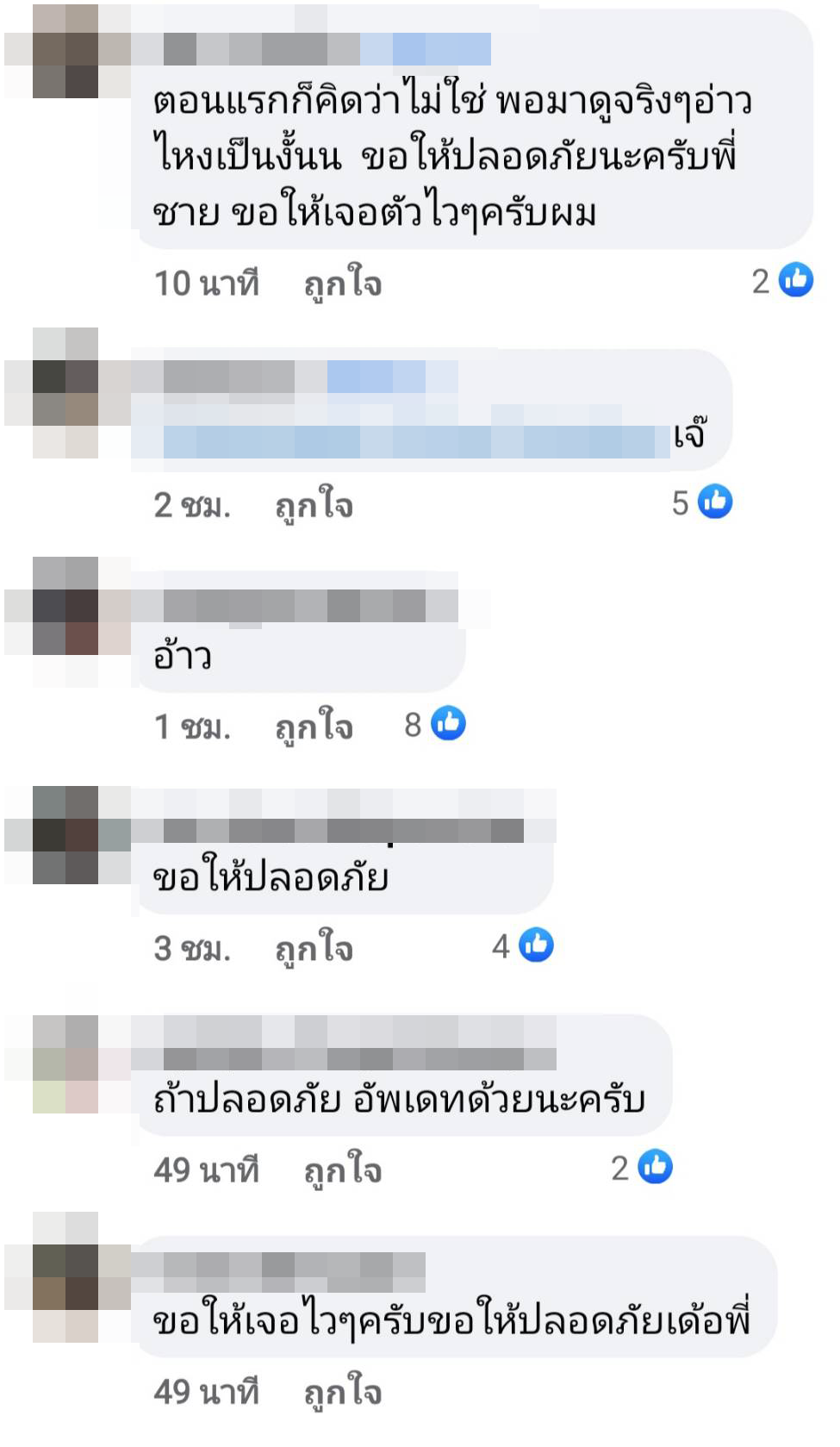
Task: Click ถูกใจ under the last comment ขอให้เจอไวๆ
Action: 342,1392
